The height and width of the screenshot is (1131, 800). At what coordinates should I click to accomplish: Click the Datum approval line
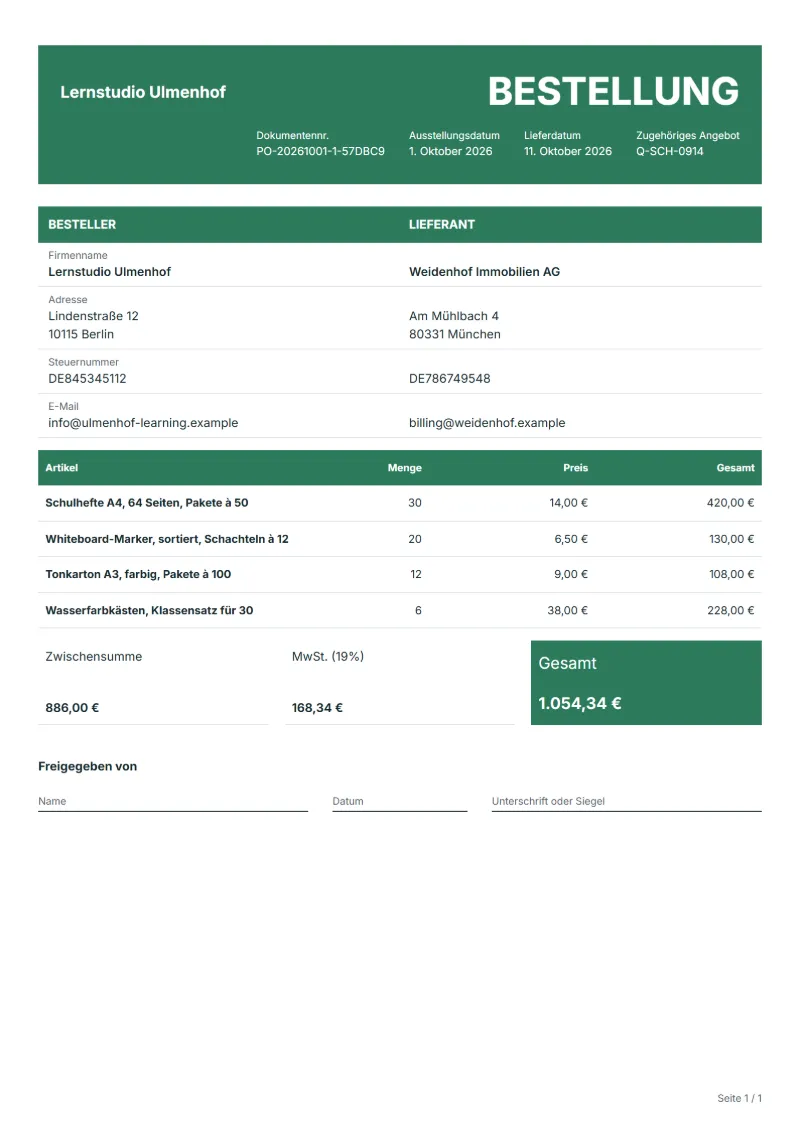coord(400,802)
